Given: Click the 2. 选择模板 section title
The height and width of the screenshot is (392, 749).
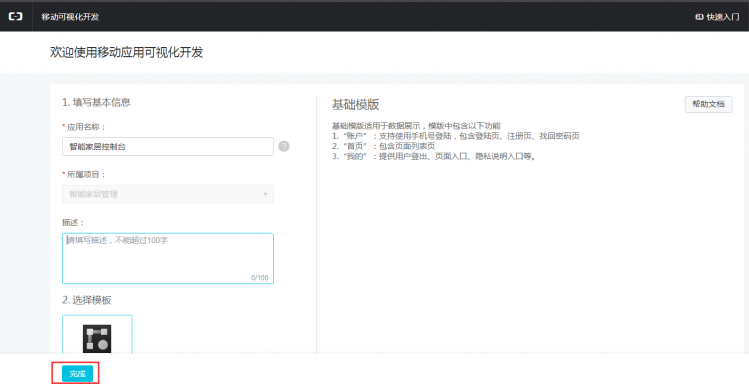Looking at the screenshot, I should tap(86, 300).
